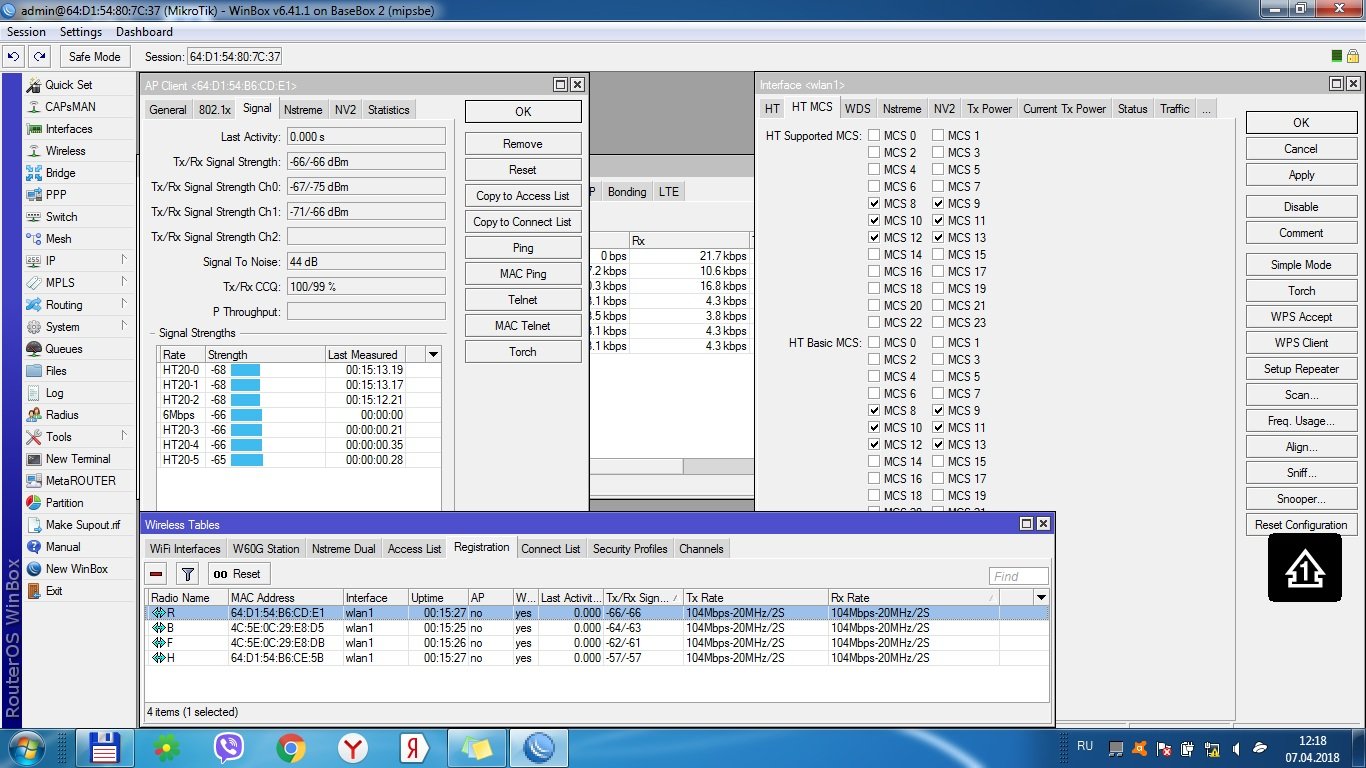Enable MCS 0 in HT Supported MCS
Viewport: 1366px width, 768px height.
click(874, 136)
